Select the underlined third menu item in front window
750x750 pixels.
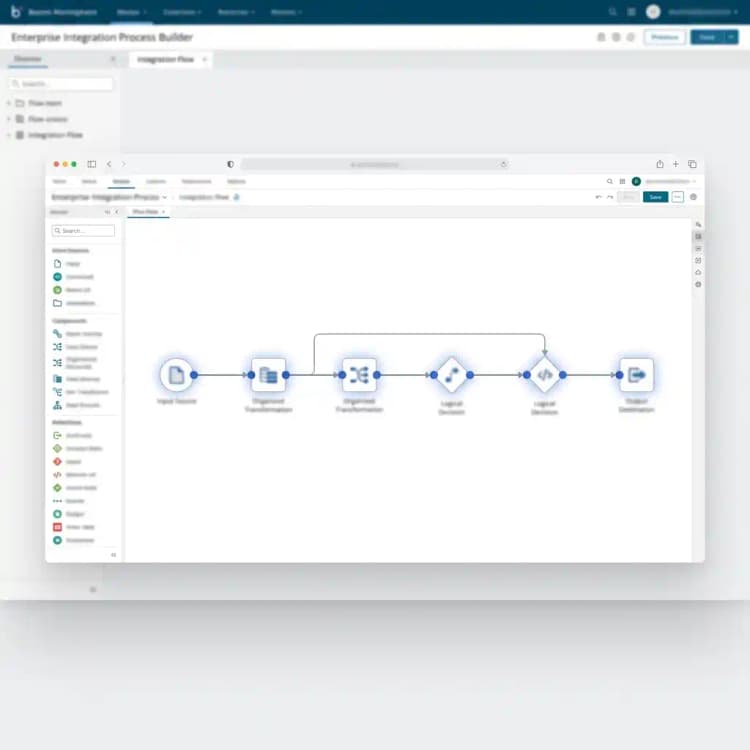[121, 181]
